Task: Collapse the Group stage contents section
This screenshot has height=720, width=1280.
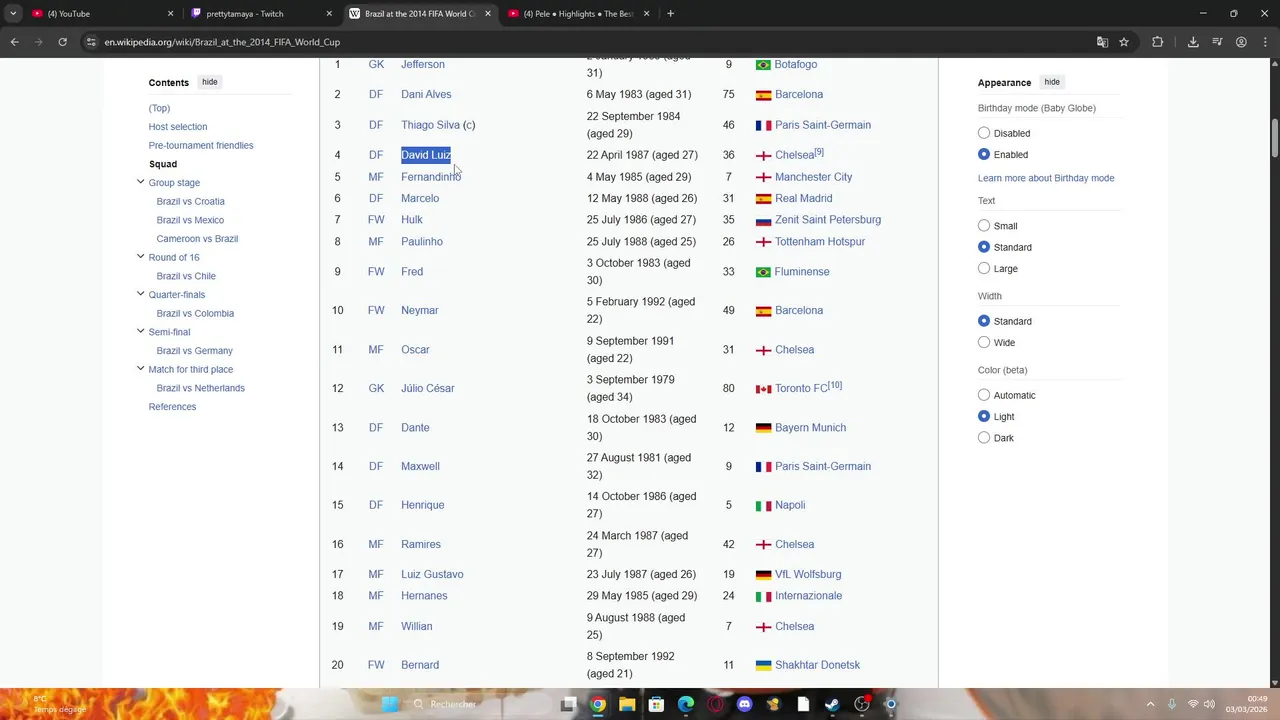Action: (140, 182)
